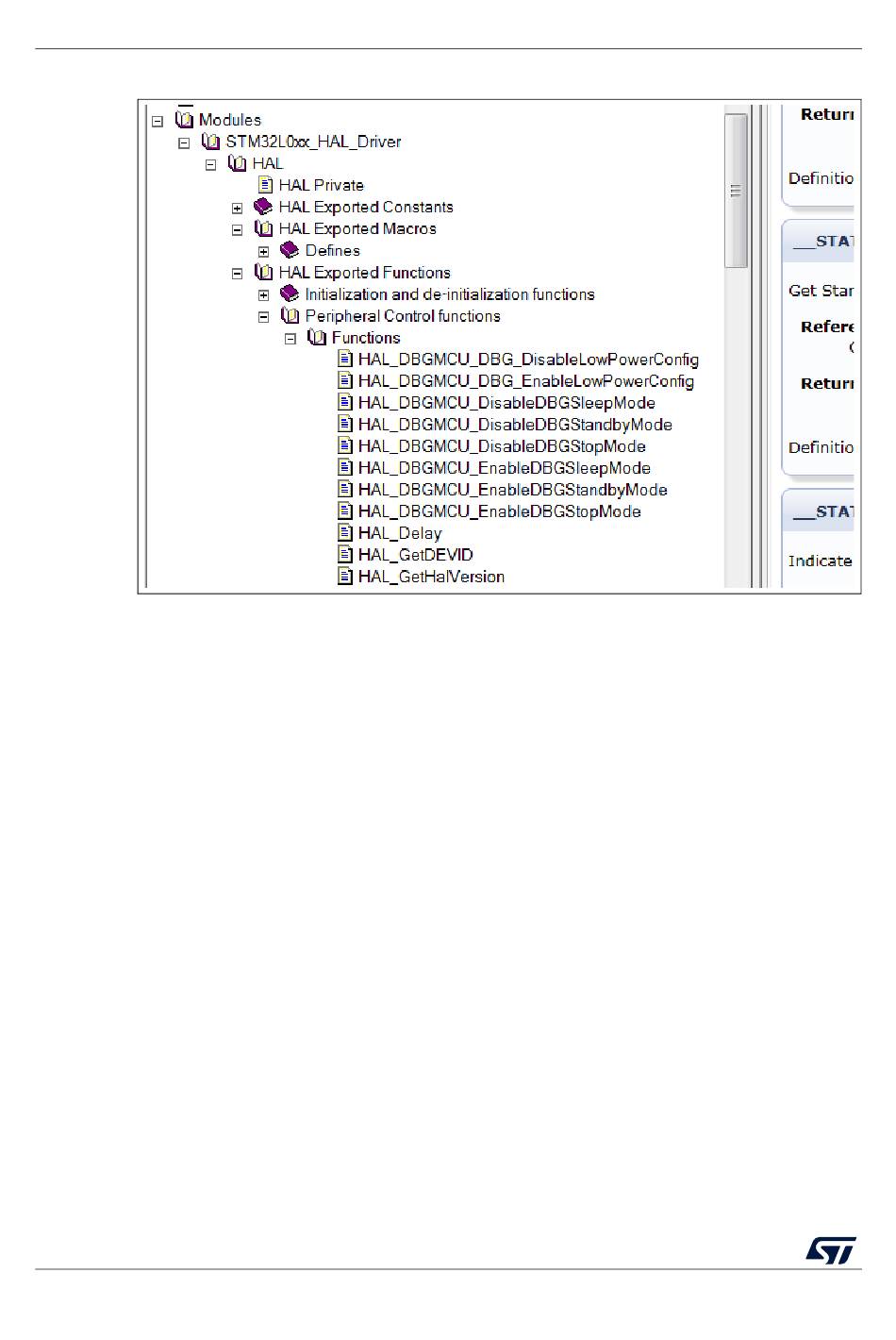Click the Initialization functions closed-book icon

coord(290,293)
